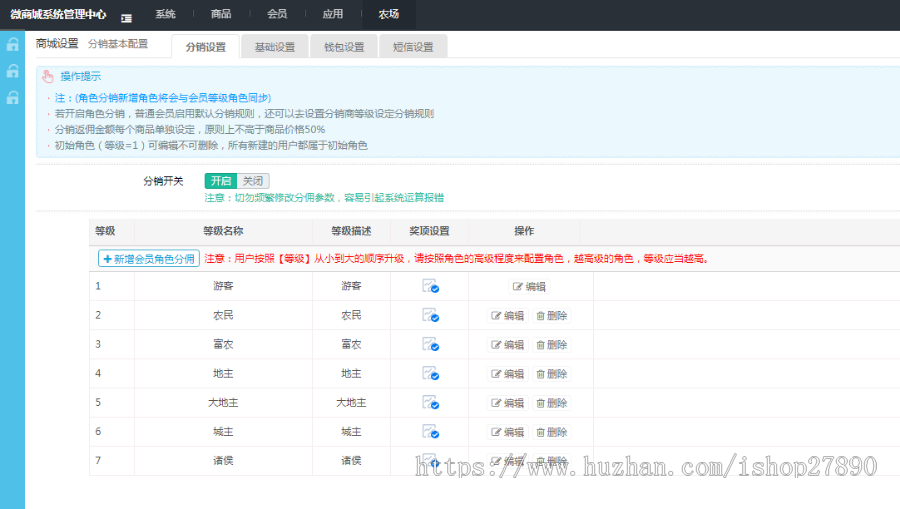Click the 等级 column header

coord(105,231)
